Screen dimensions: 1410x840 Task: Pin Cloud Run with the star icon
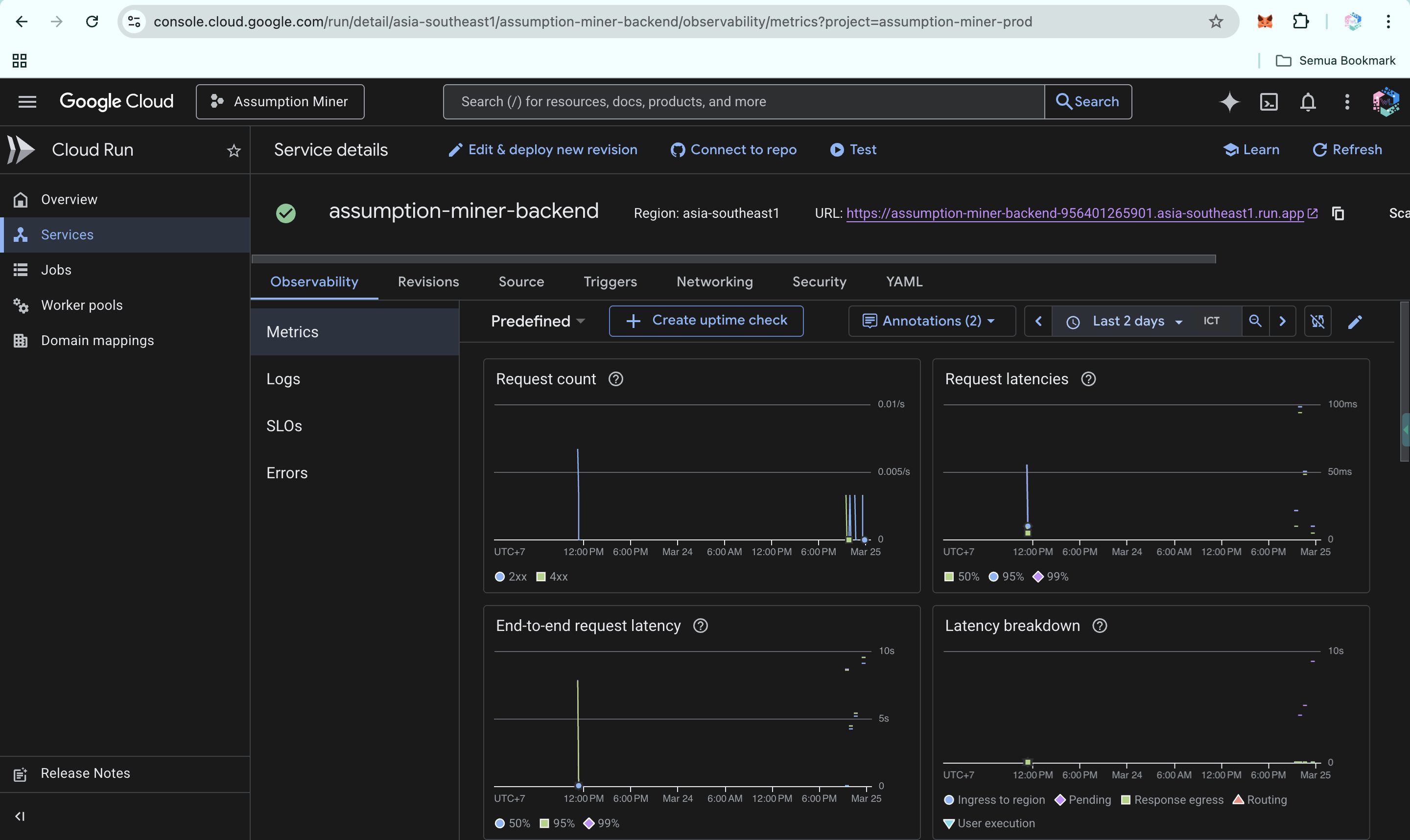(x=234, y=151)
